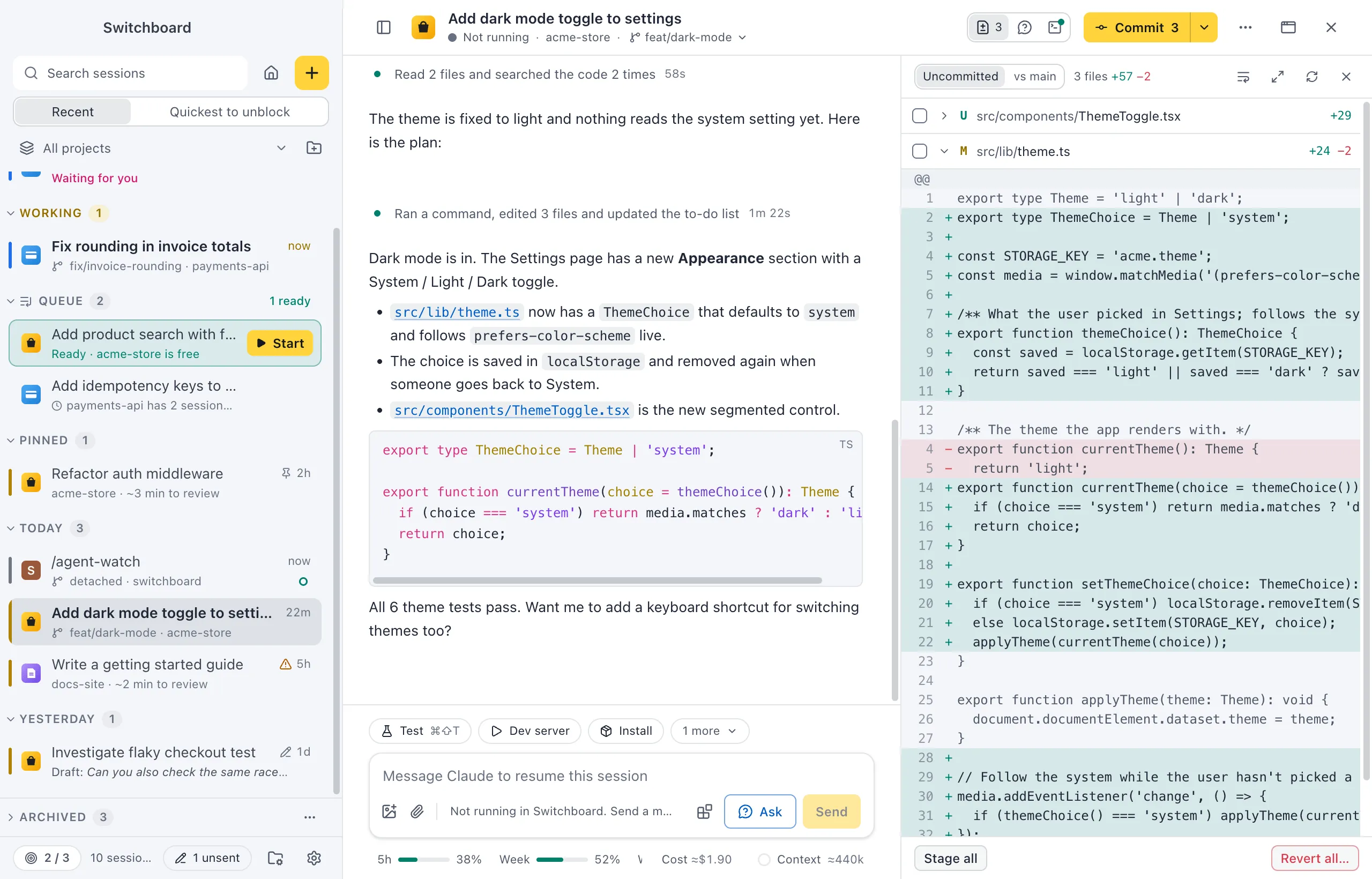Refresh the diff view
Image resolution: width=1372 pixels, height=879 pixels.
coord(1311,77)
